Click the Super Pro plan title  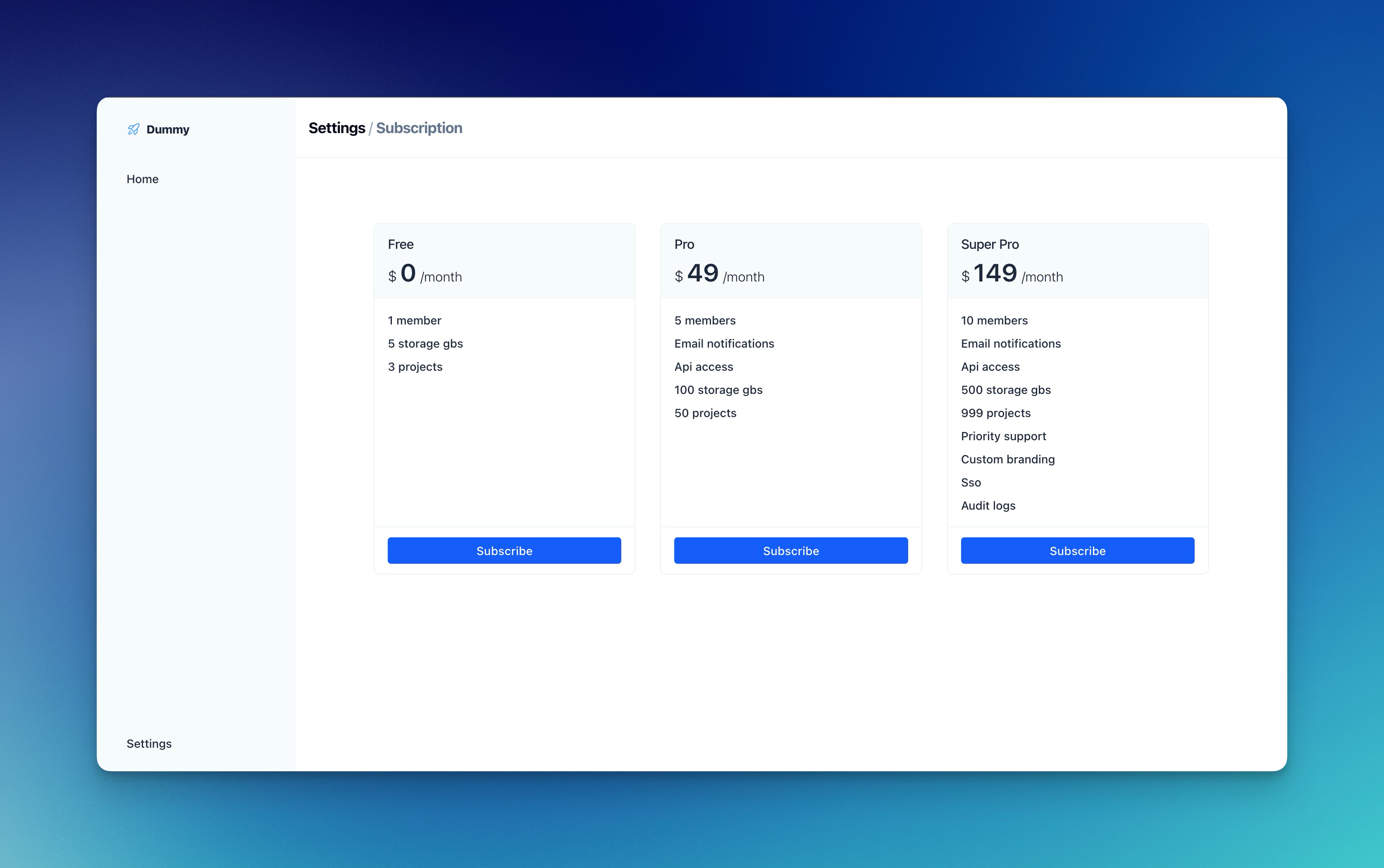pyautogui.click(x=989, y=245)
